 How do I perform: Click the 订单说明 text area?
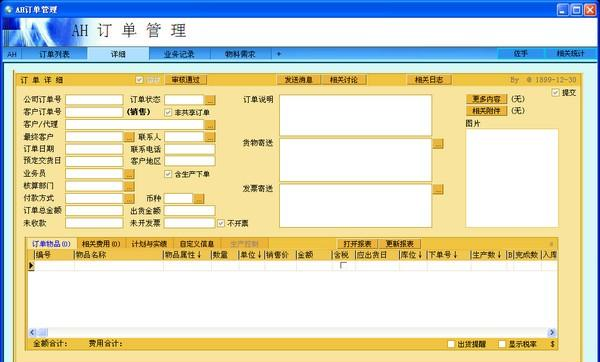click(x=355, y=115)
